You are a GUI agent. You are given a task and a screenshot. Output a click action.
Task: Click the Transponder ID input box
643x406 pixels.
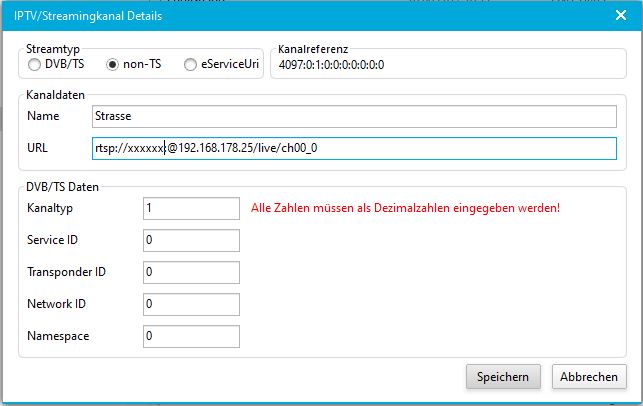(192, 272)
